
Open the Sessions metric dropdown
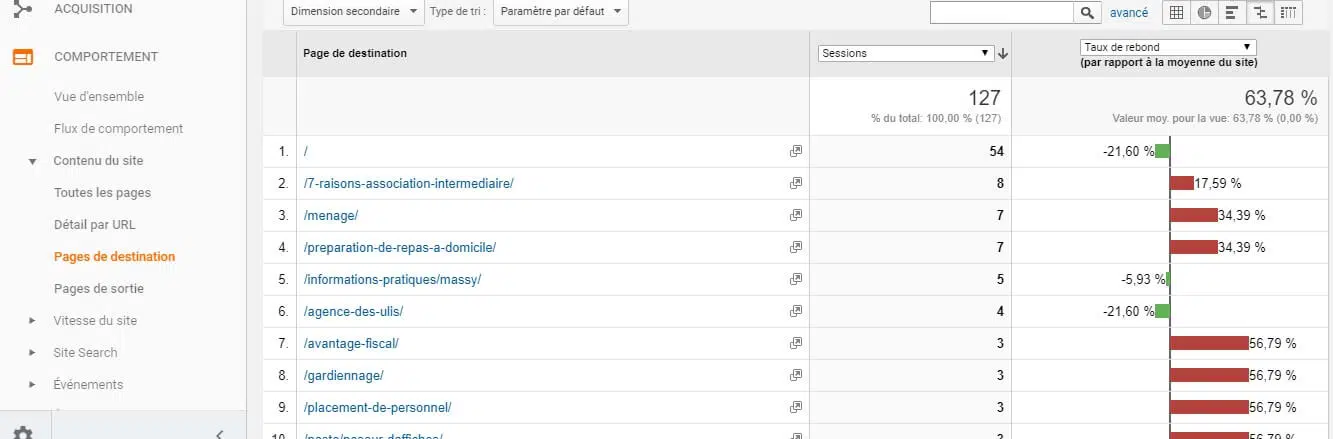click(905, 54)
